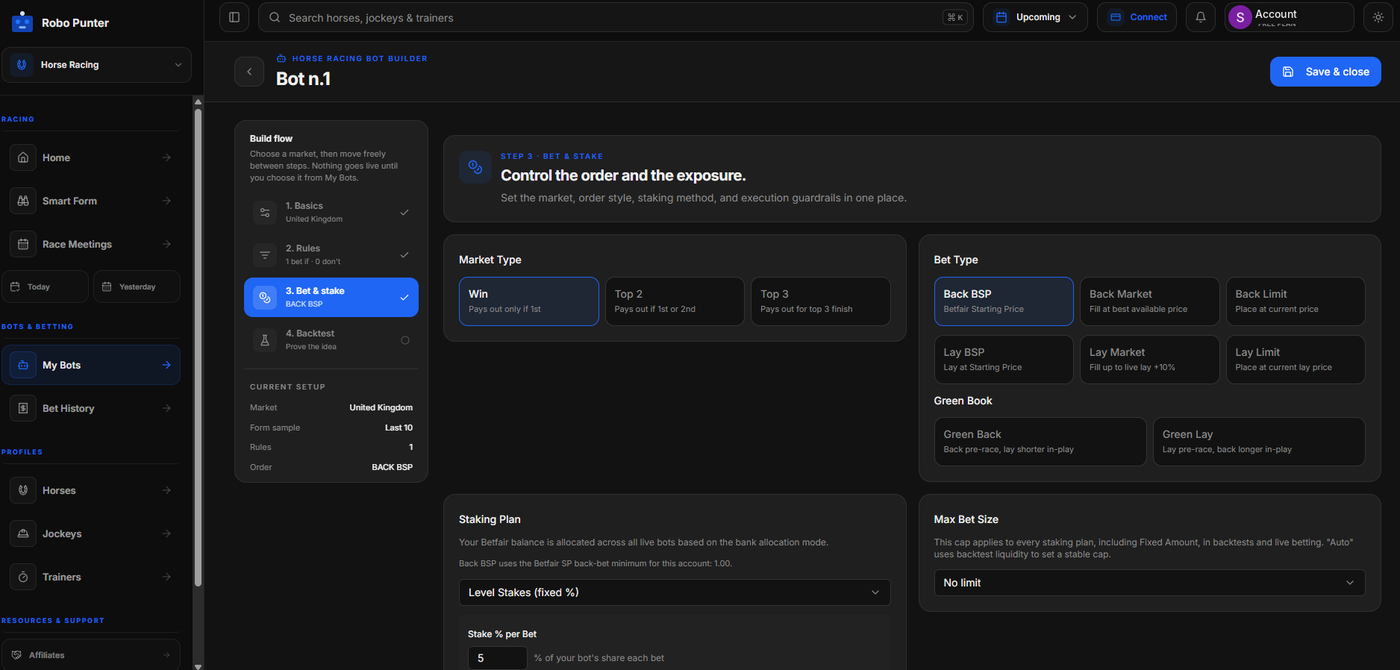This screenshot has width=1400, height=670.
Task: Click the Robo Punter robot logo
Action: pos(22,22)
